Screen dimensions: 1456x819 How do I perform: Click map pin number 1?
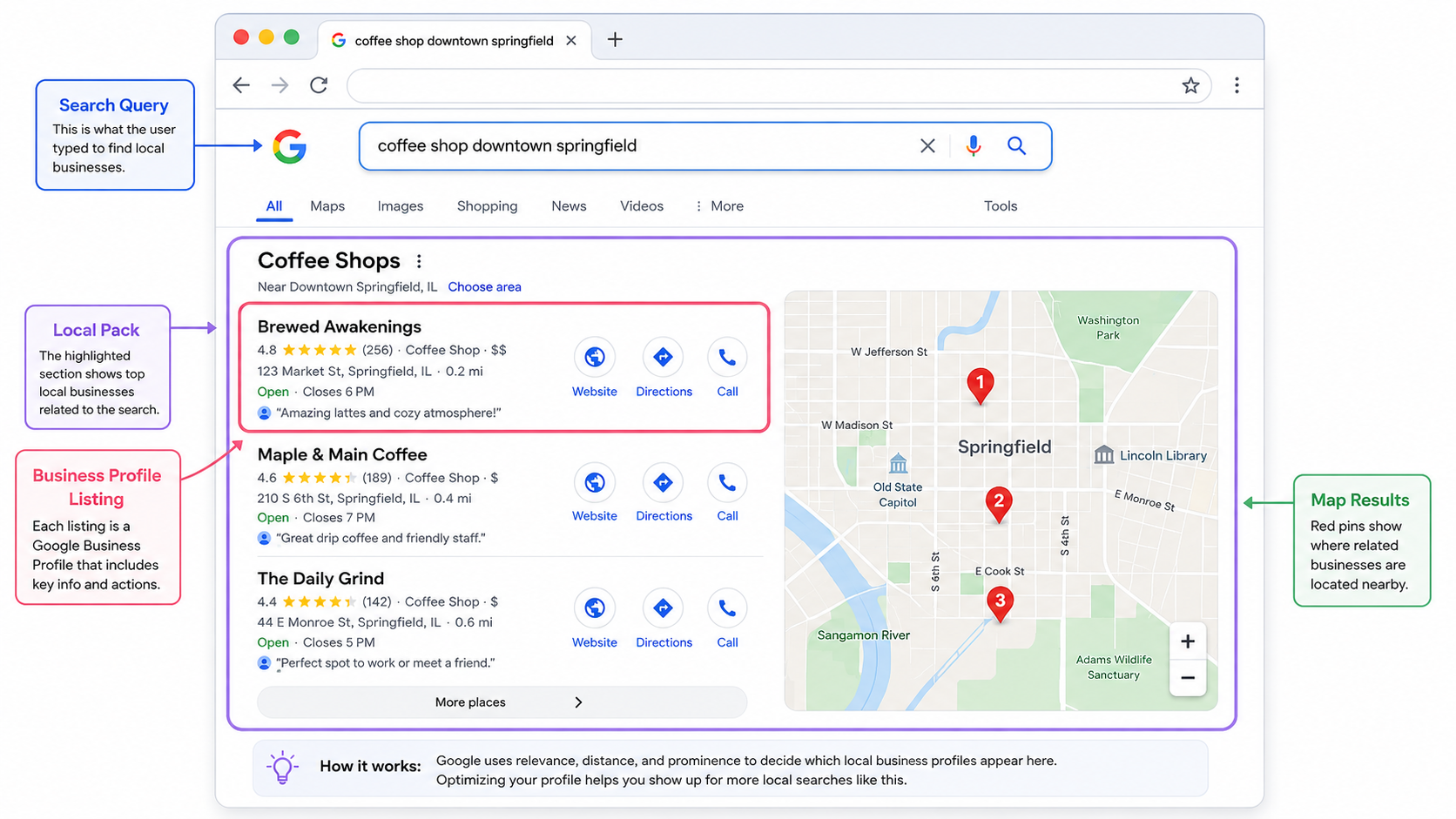tap(981, 385)
